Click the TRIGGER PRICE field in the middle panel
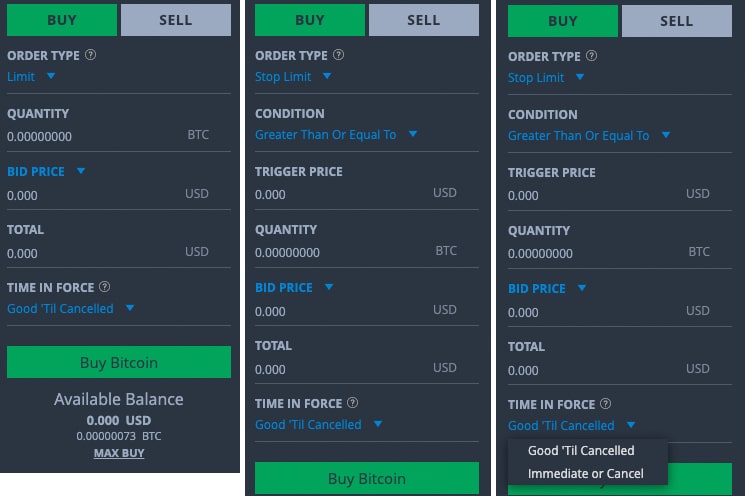Image resolution: width=745 pixels, height=496 pixels. tap(340, 194)
